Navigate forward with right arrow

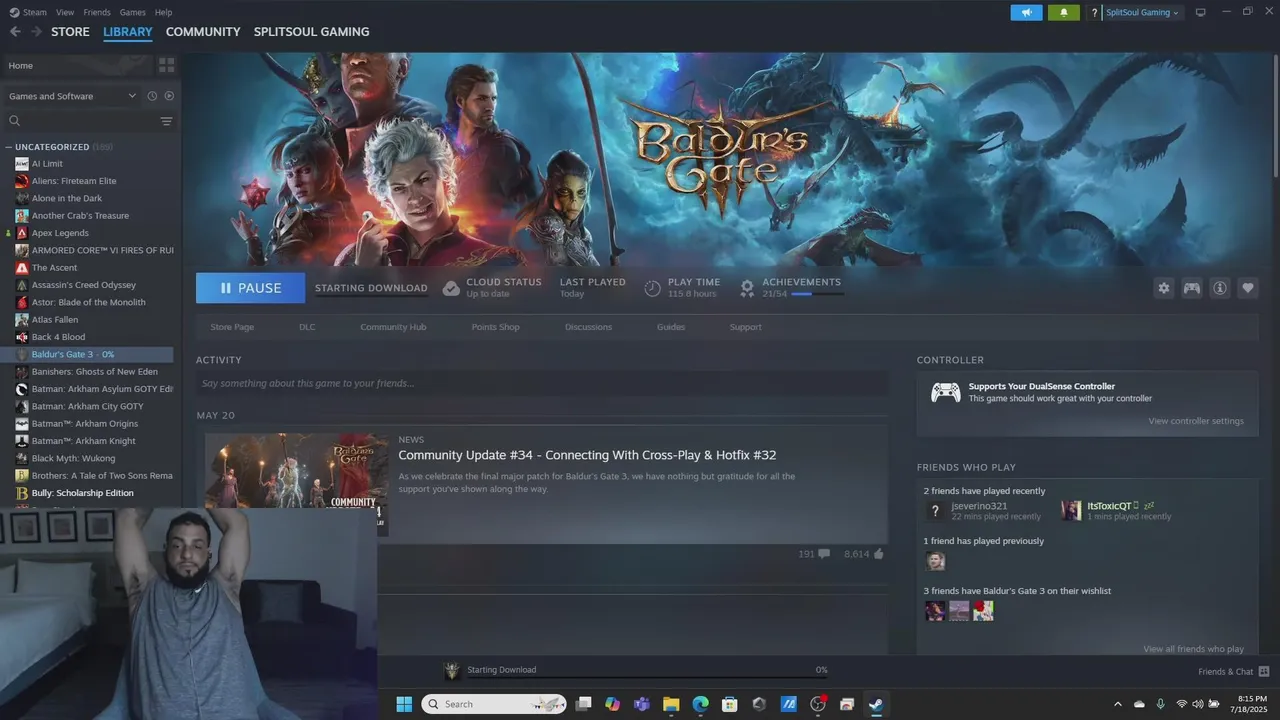36,32
